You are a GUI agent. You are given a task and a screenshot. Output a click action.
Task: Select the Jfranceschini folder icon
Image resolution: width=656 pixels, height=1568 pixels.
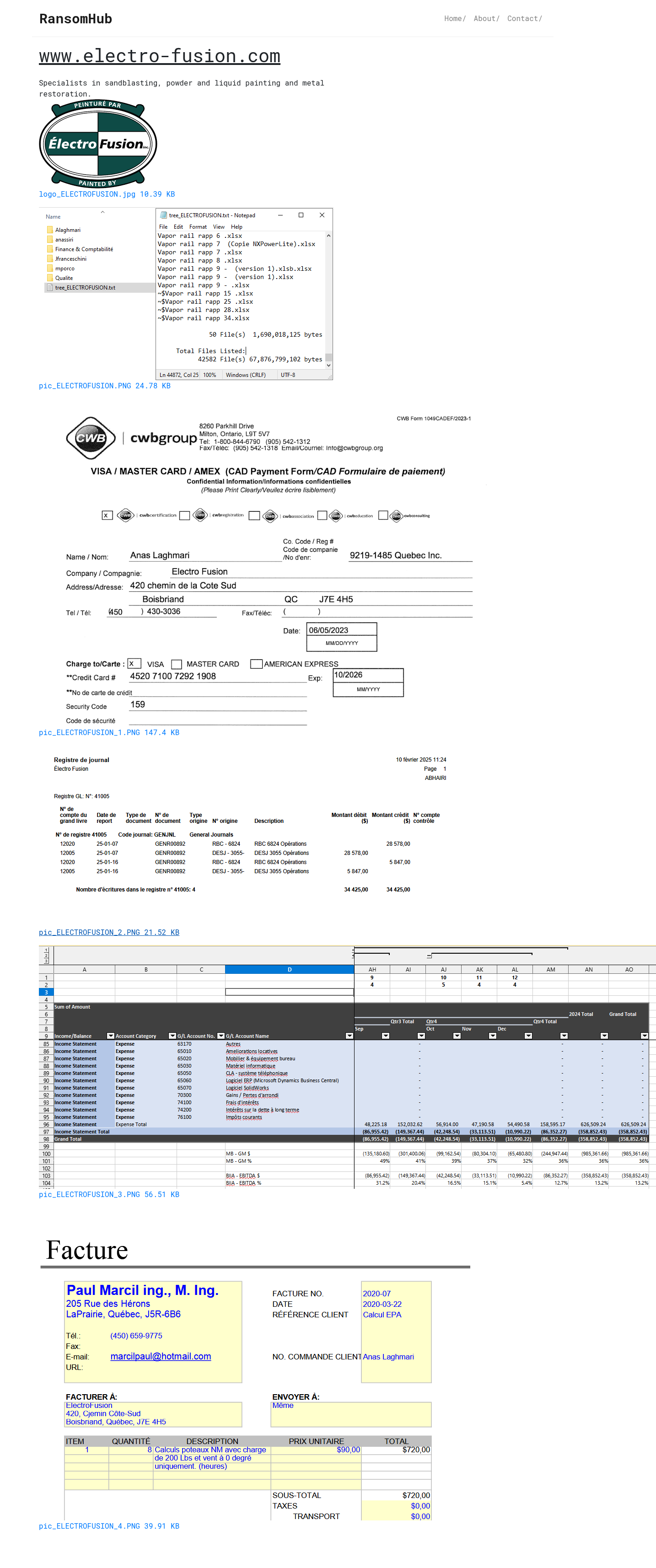tap(50, 259)
